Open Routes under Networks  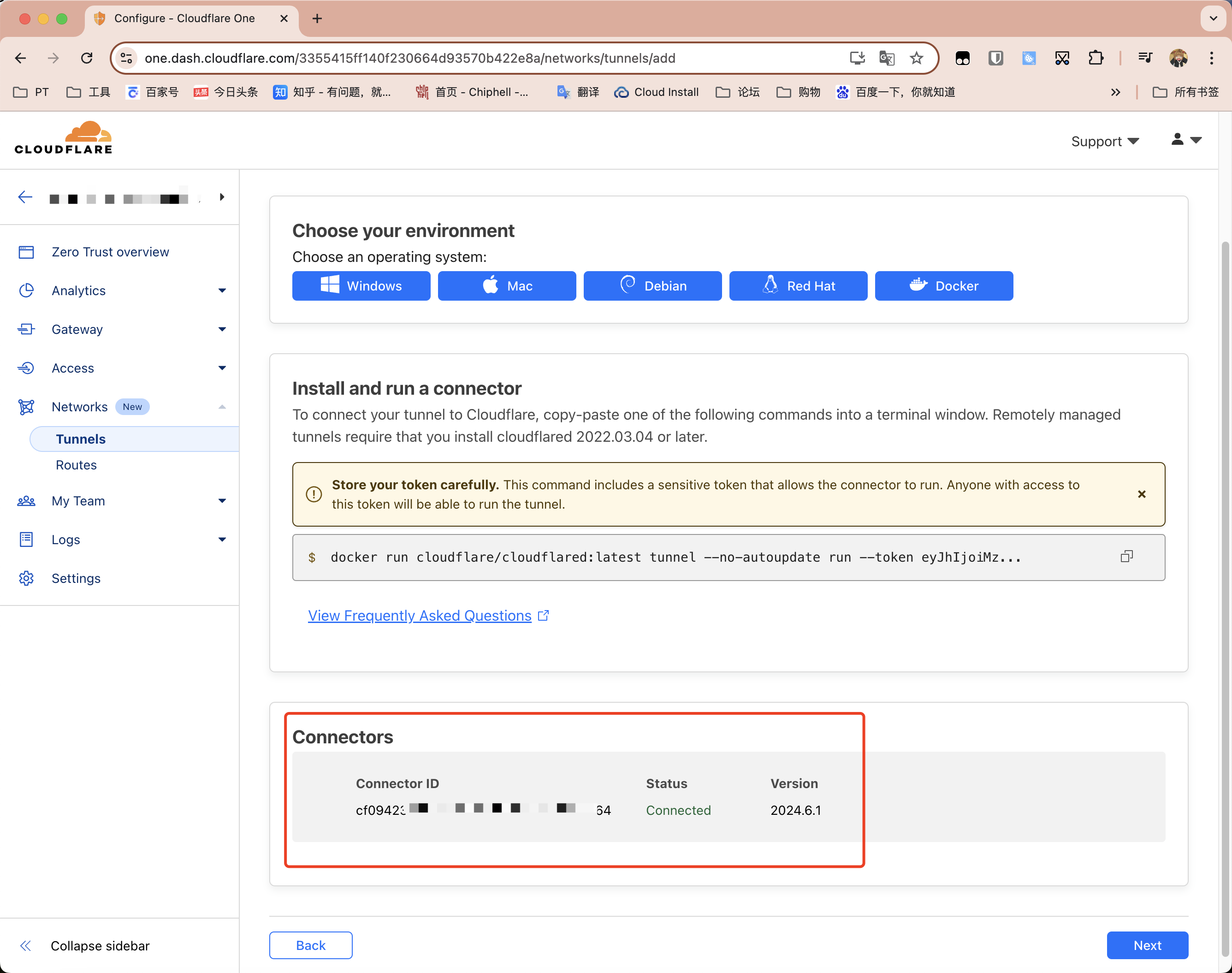click(77, 465)
